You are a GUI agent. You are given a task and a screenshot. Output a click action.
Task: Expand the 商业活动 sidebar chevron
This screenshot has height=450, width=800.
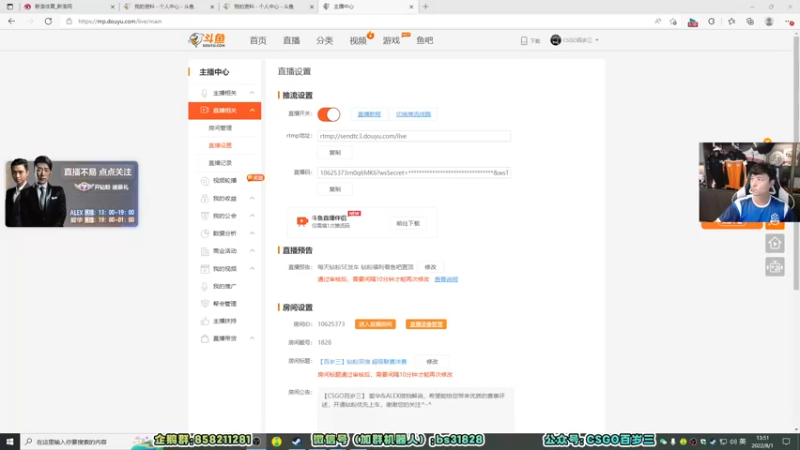pyautogui.click(x=252, y=251)
